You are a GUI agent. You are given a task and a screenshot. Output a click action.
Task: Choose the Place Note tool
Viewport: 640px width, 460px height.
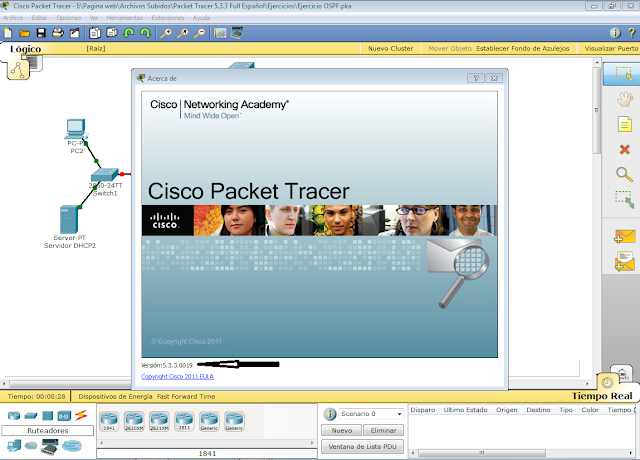tap(624, 124)
